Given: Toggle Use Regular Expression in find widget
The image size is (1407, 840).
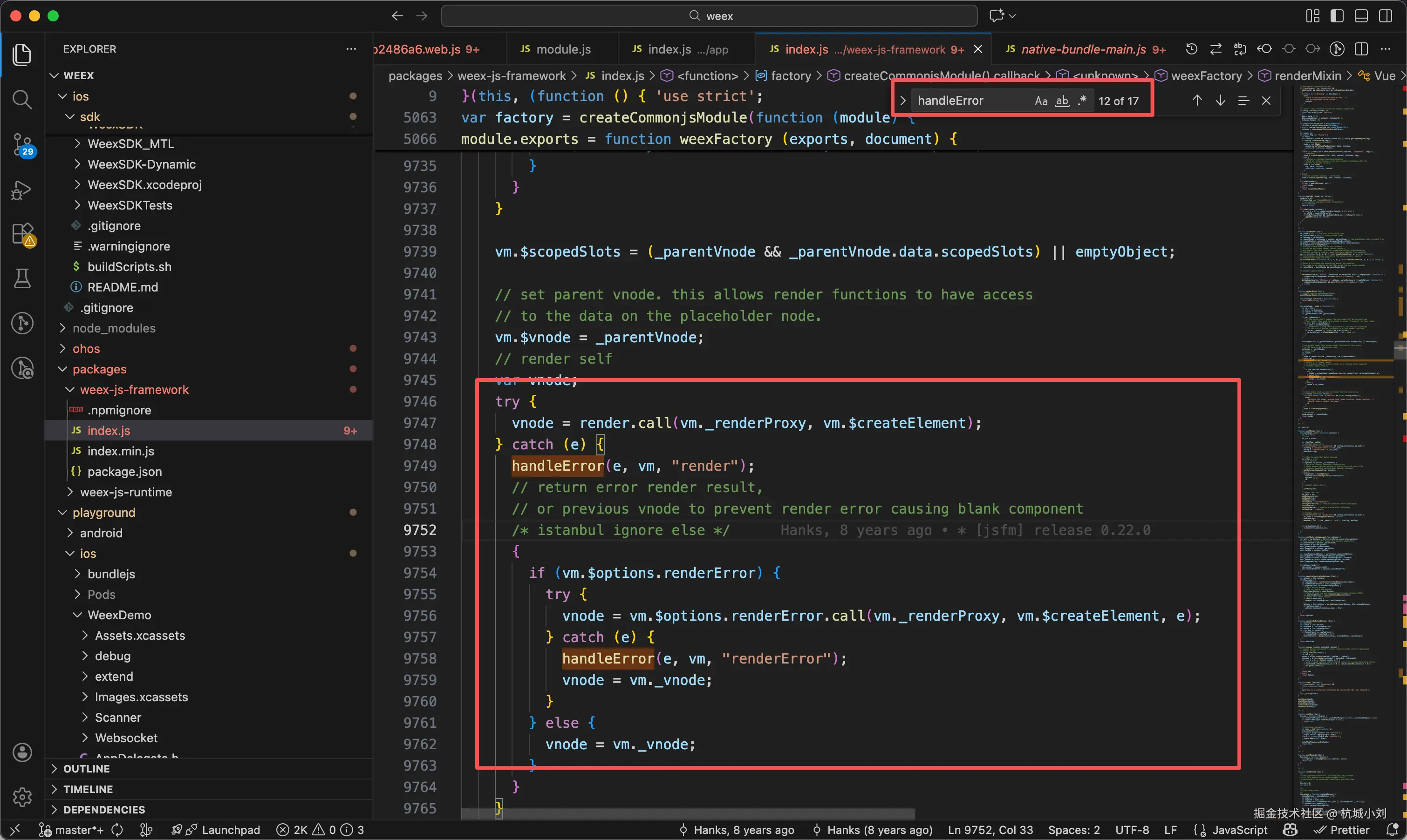Looking at the screenshot, I should tap(1082, 101).
